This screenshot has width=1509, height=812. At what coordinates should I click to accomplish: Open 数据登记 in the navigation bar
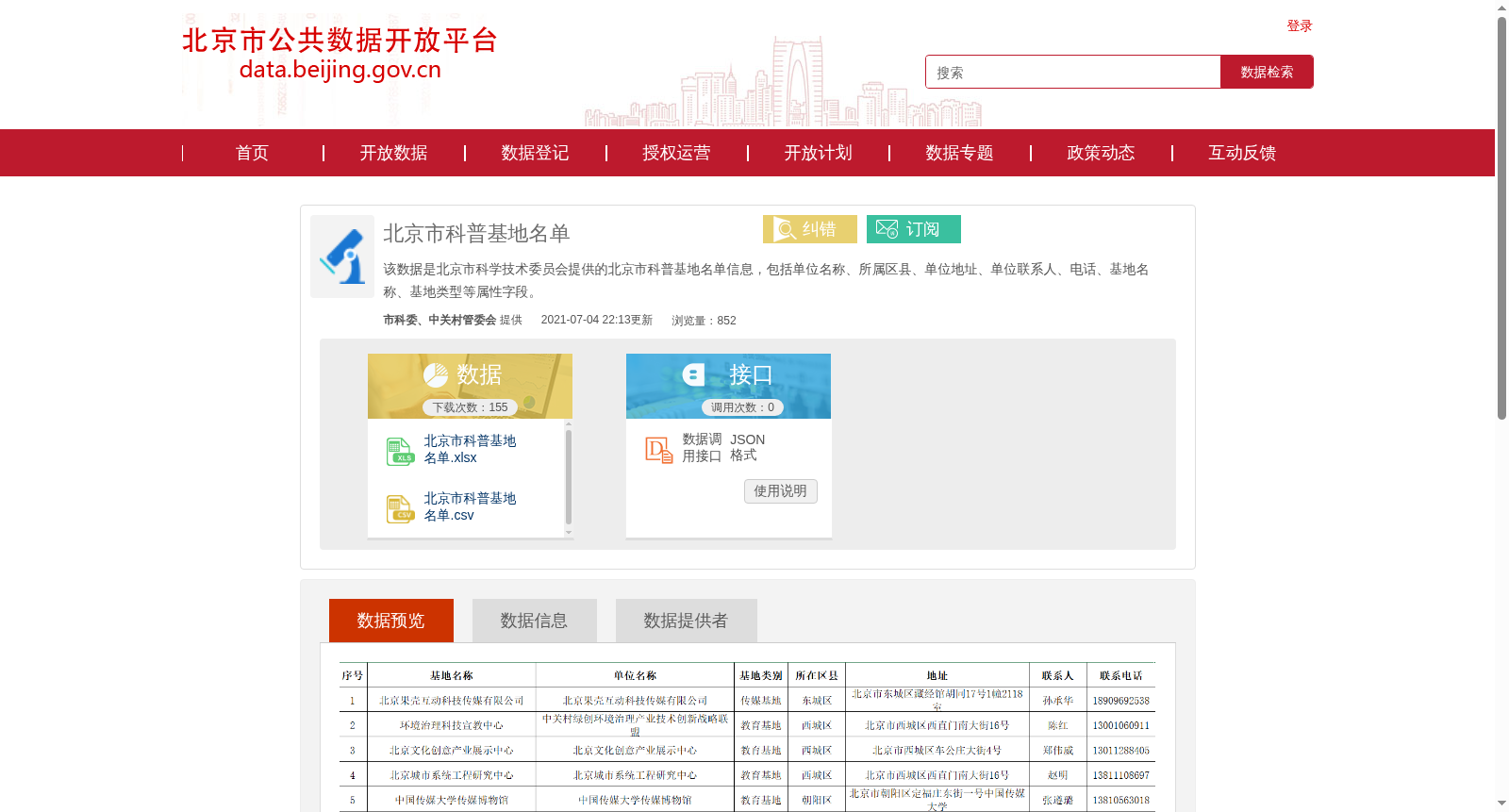coord(535,153)
